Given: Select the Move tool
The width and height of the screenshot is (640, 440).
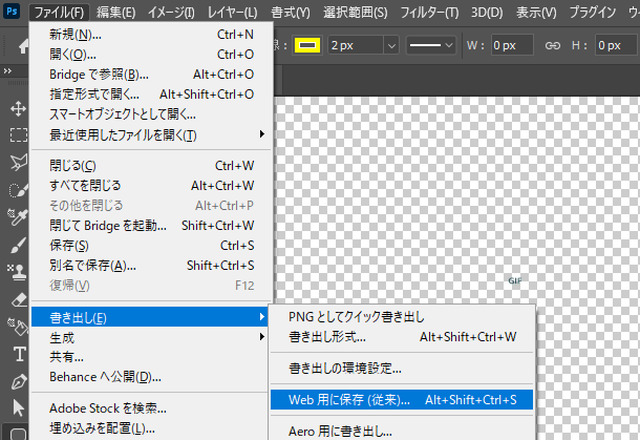Looking at the screenshot, I should pyautogui.click(x=18, y=109).
